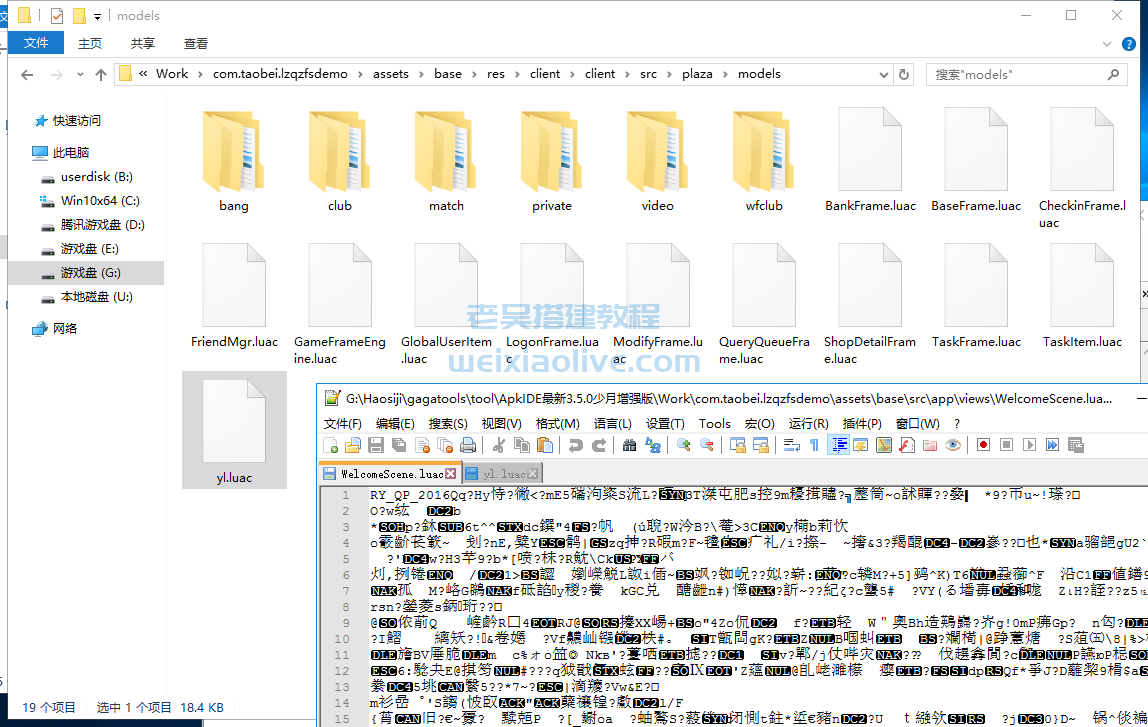Viewport: 1148px width, 727px height.
Task: Start macro recording with red dot icon
Action: pos(983,445)
